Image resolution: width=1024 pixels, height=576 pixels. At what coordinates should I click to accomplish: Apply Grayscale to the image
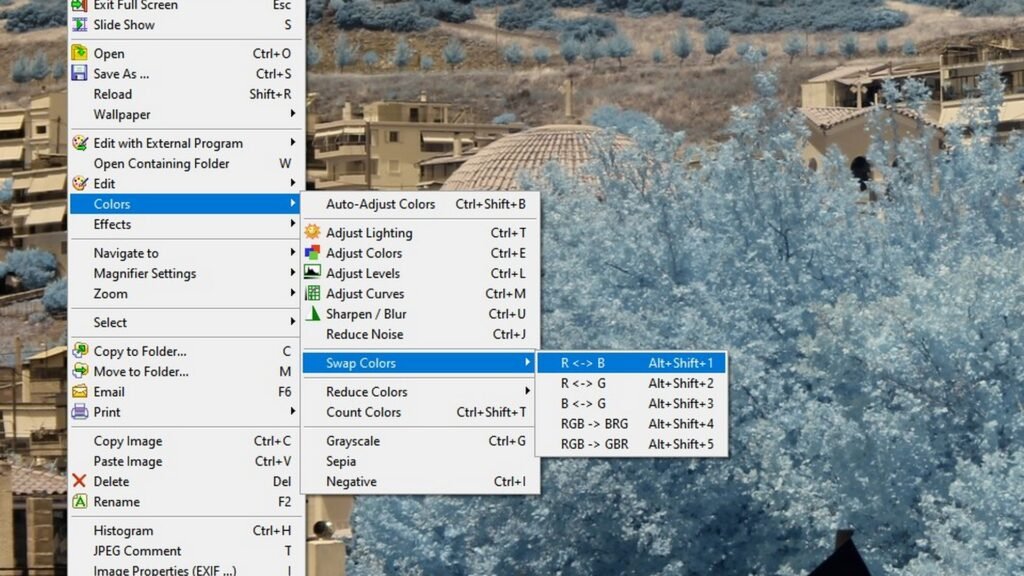click(421, 440)
